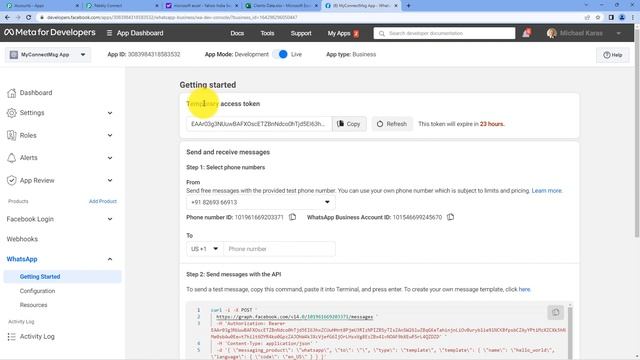640x360 pixels.
Task: Click the MyConnectMsg App icon thumbnail
Action: pyautogui.click(x=14, y=55)
